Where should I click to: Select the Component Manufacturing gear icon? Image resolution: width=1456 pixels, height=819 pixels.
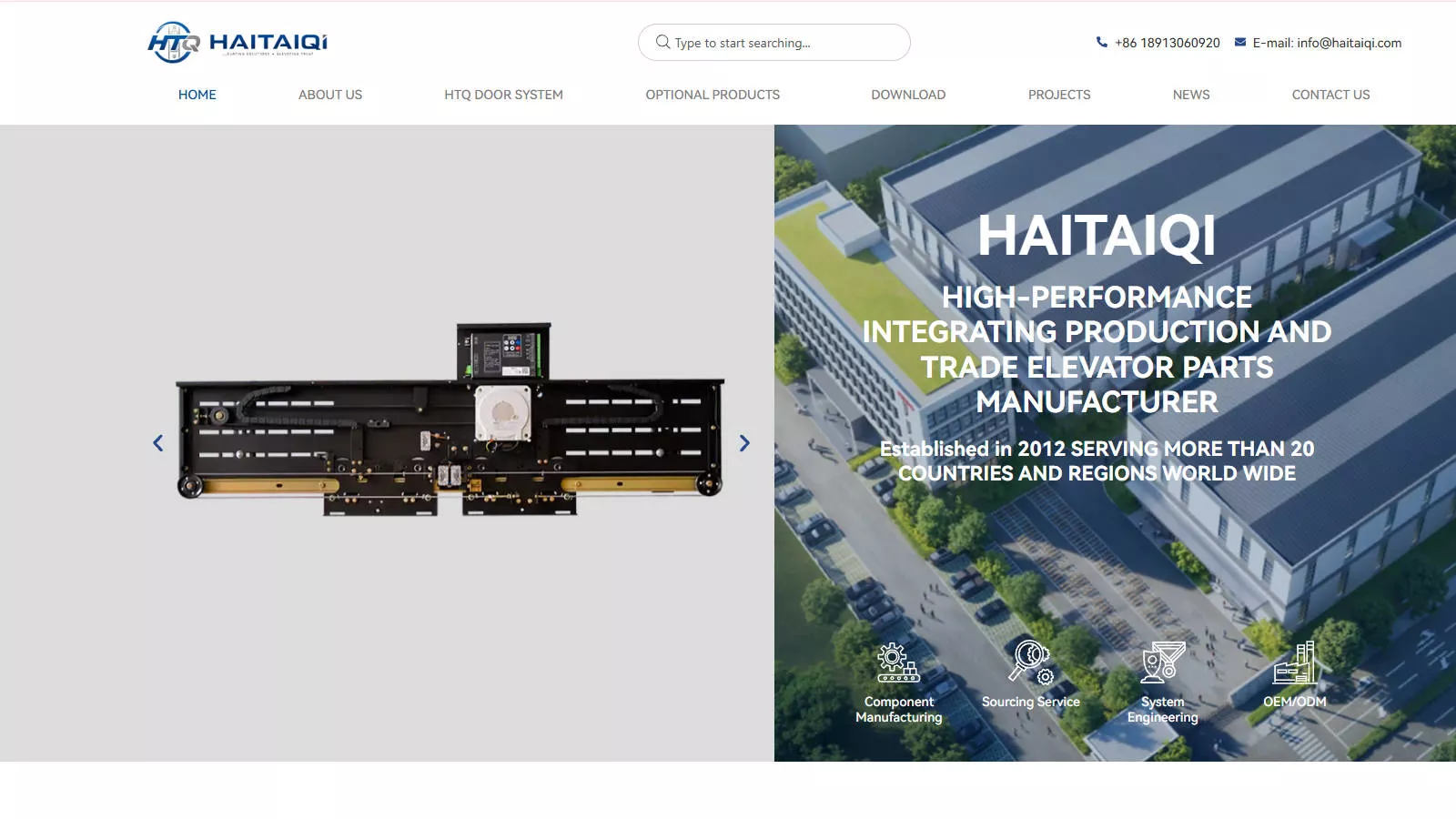pyautogui.click(x=898, y=662)
